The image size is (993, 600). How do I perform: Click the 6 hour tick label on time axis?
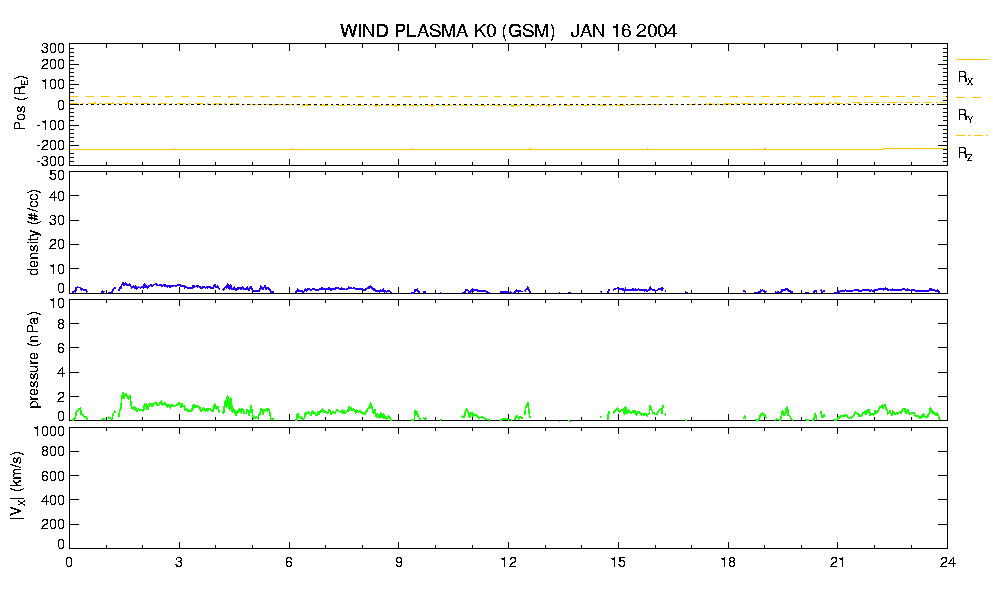pyautogui.click(x=289, y=562)
